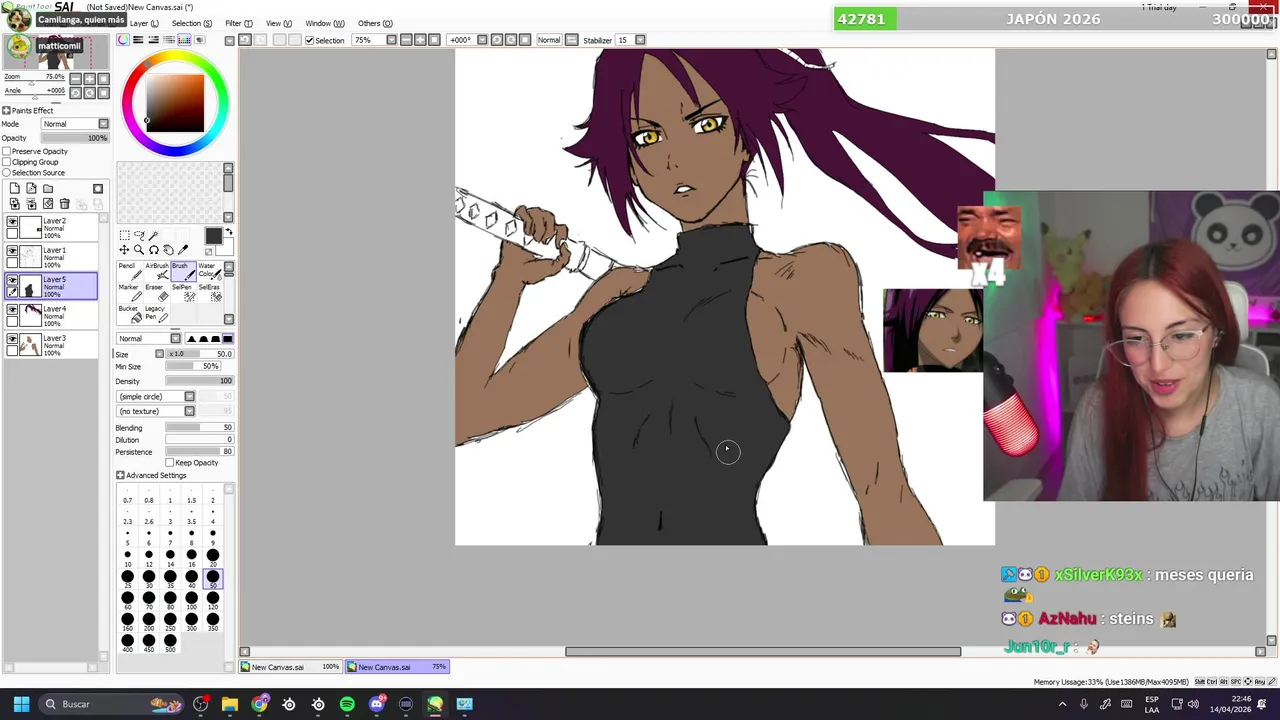Choose the rectangular selection tool
The height and width of the screenshot is (720, 1280).
[x=125, y=235]
